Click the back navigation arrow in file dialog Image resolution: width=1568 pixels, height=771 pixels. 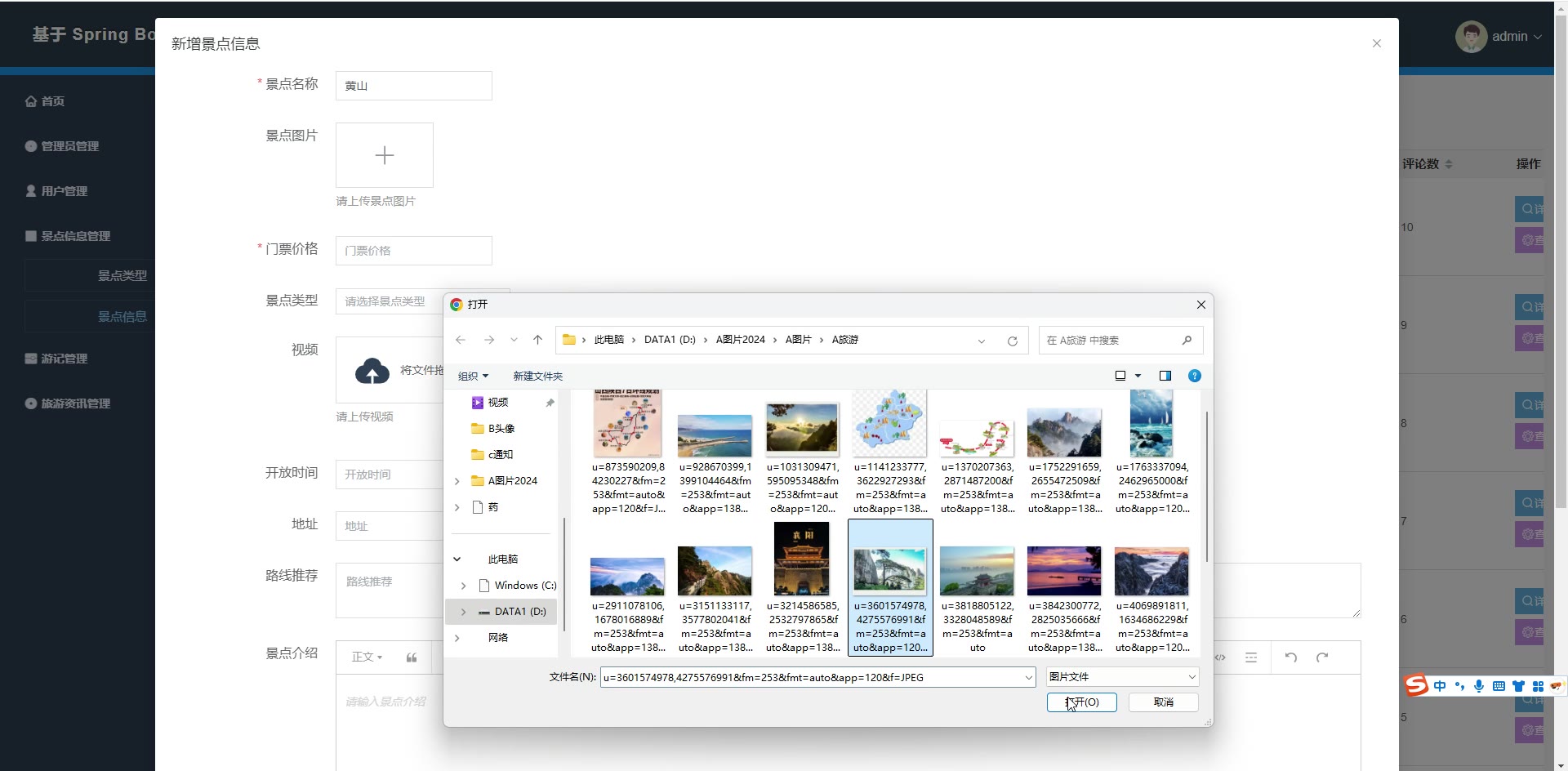(x=461, y=341)
